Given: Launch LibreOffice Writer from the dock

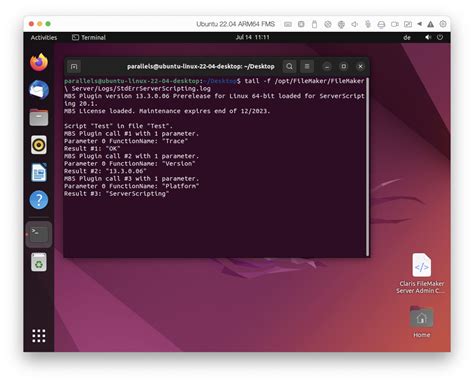Looking at the screenshot, I should click(39, 172).
